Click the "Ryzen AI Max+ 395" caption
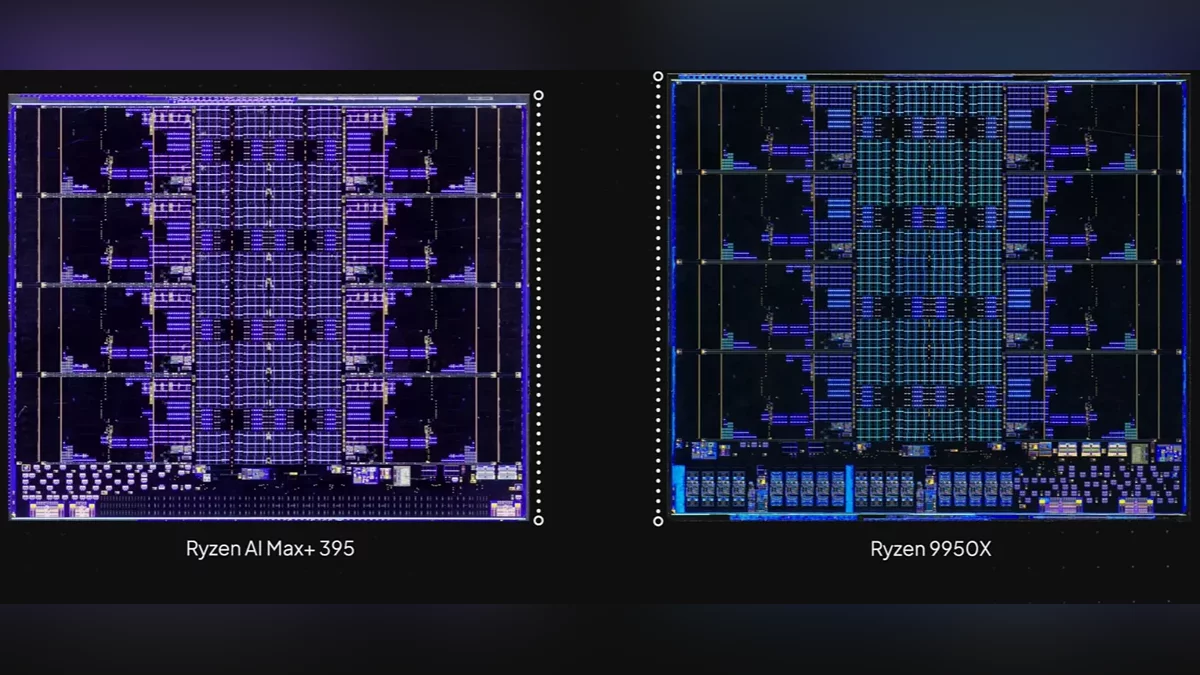 pos(270,549)
